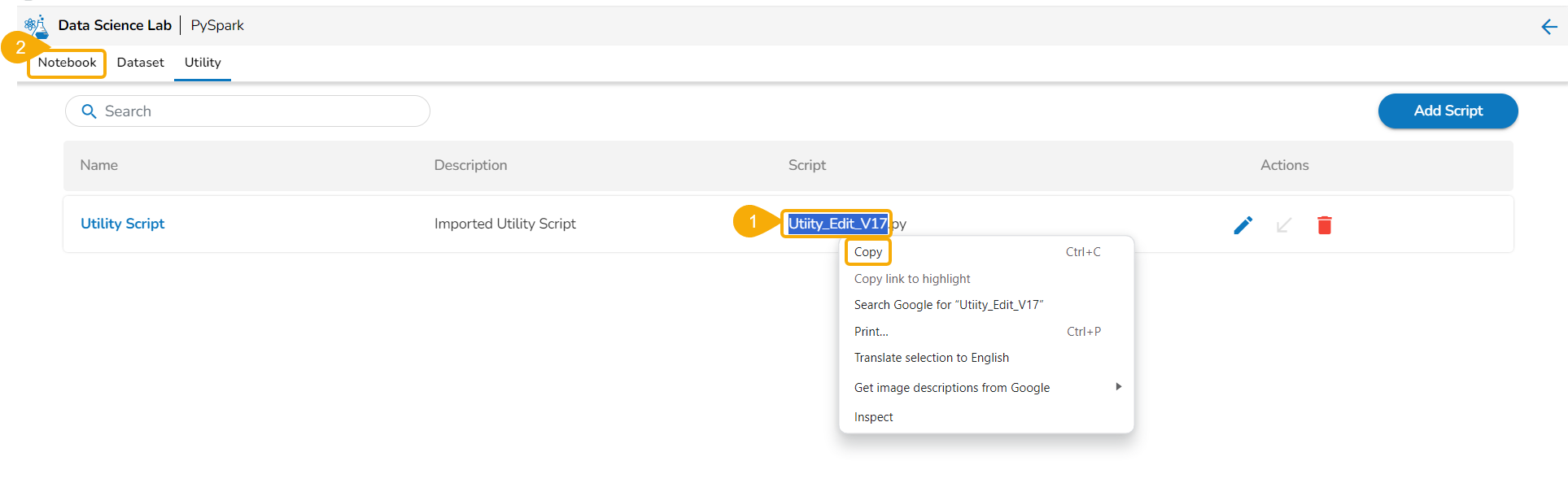Open the Utility Script link
The image size is (1568, 483).
click(122, 224)
